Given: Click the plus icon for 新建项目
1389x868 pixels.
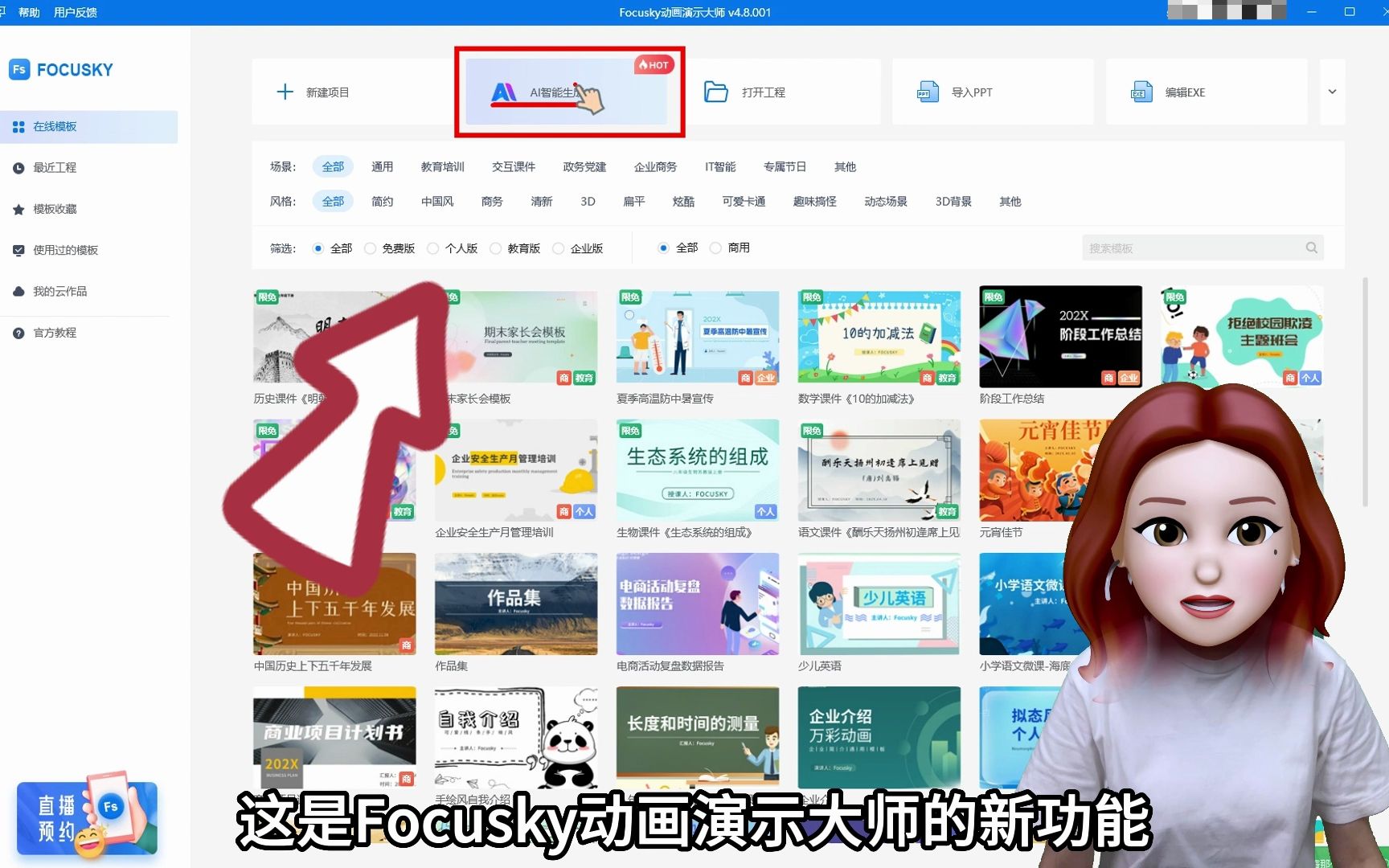Looking at the screenshot, I should tap(285, 92).
